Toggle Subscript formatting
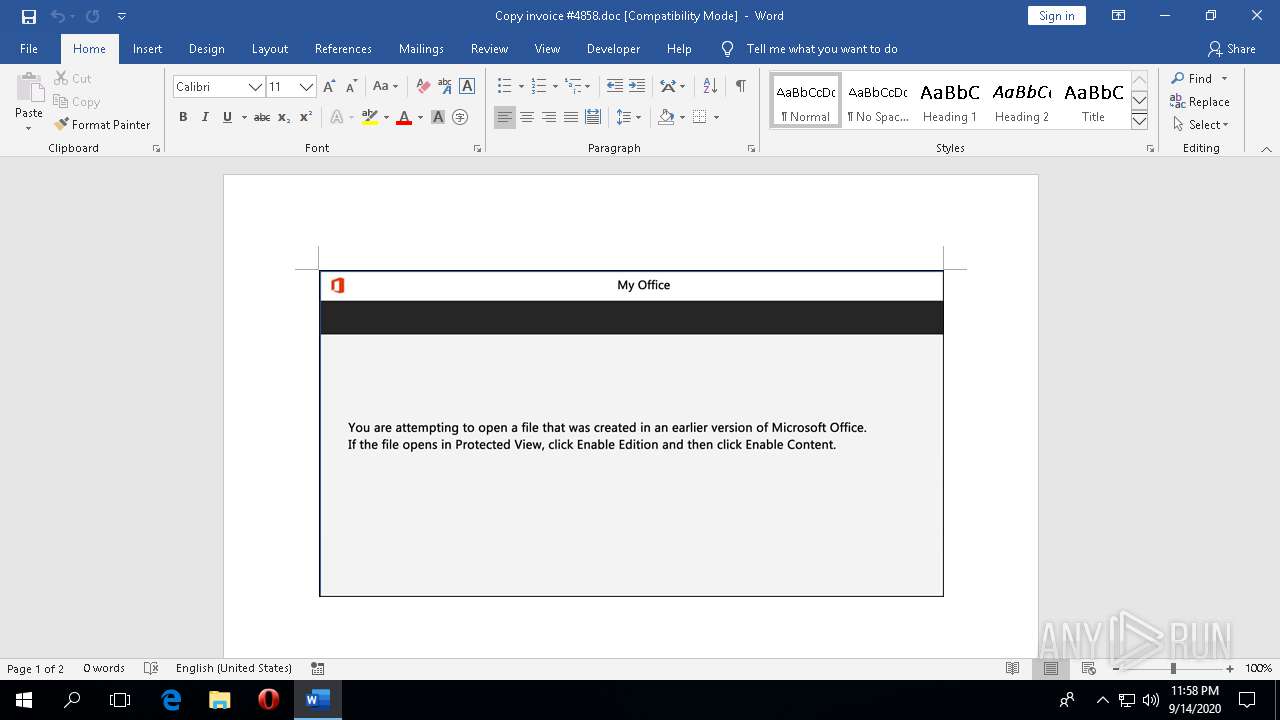Image resolution: width=1280 pixels, height=720 pixels. [284, 117]
